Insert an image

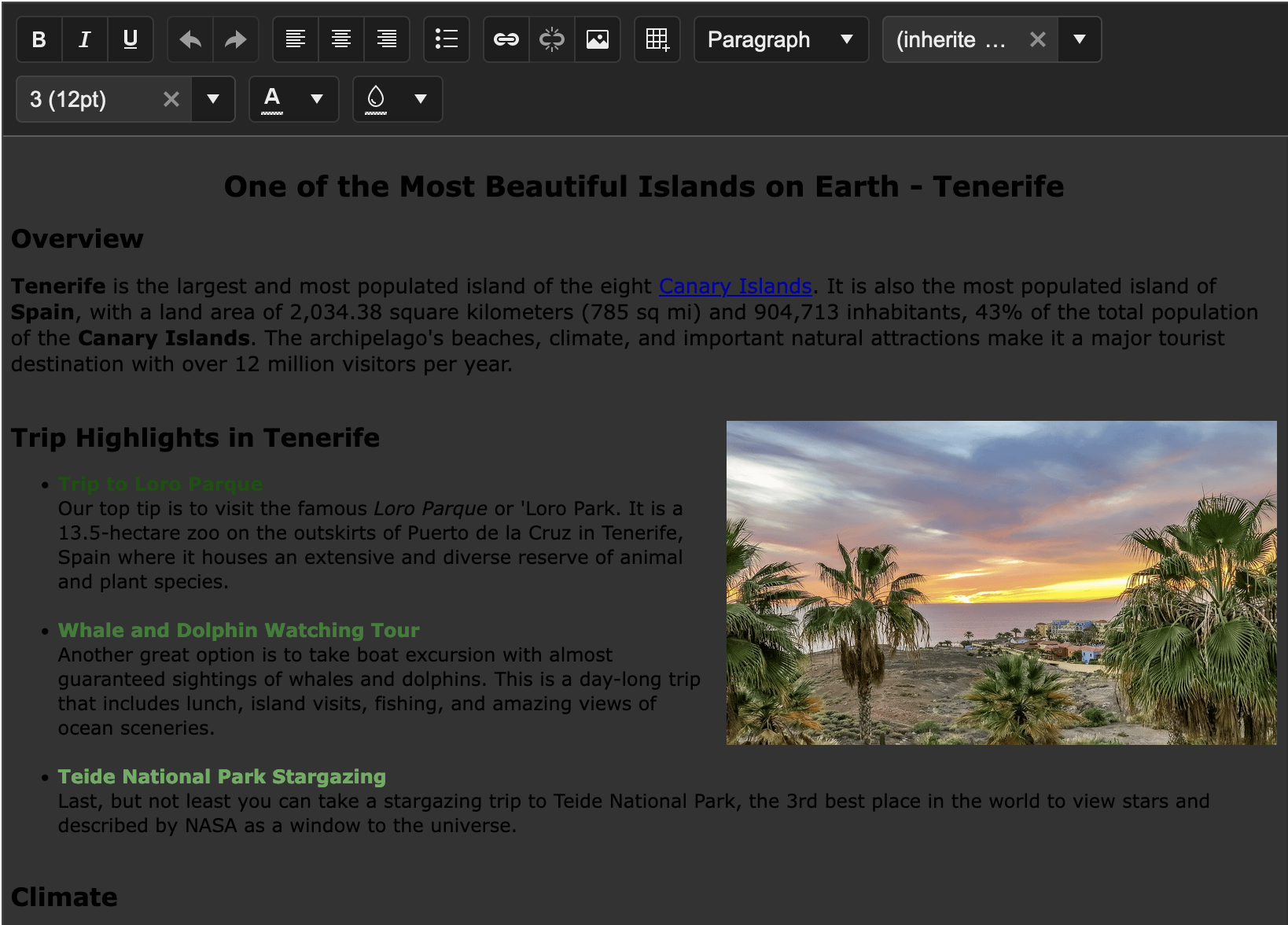pyautogui.click(x=598, y=39)
